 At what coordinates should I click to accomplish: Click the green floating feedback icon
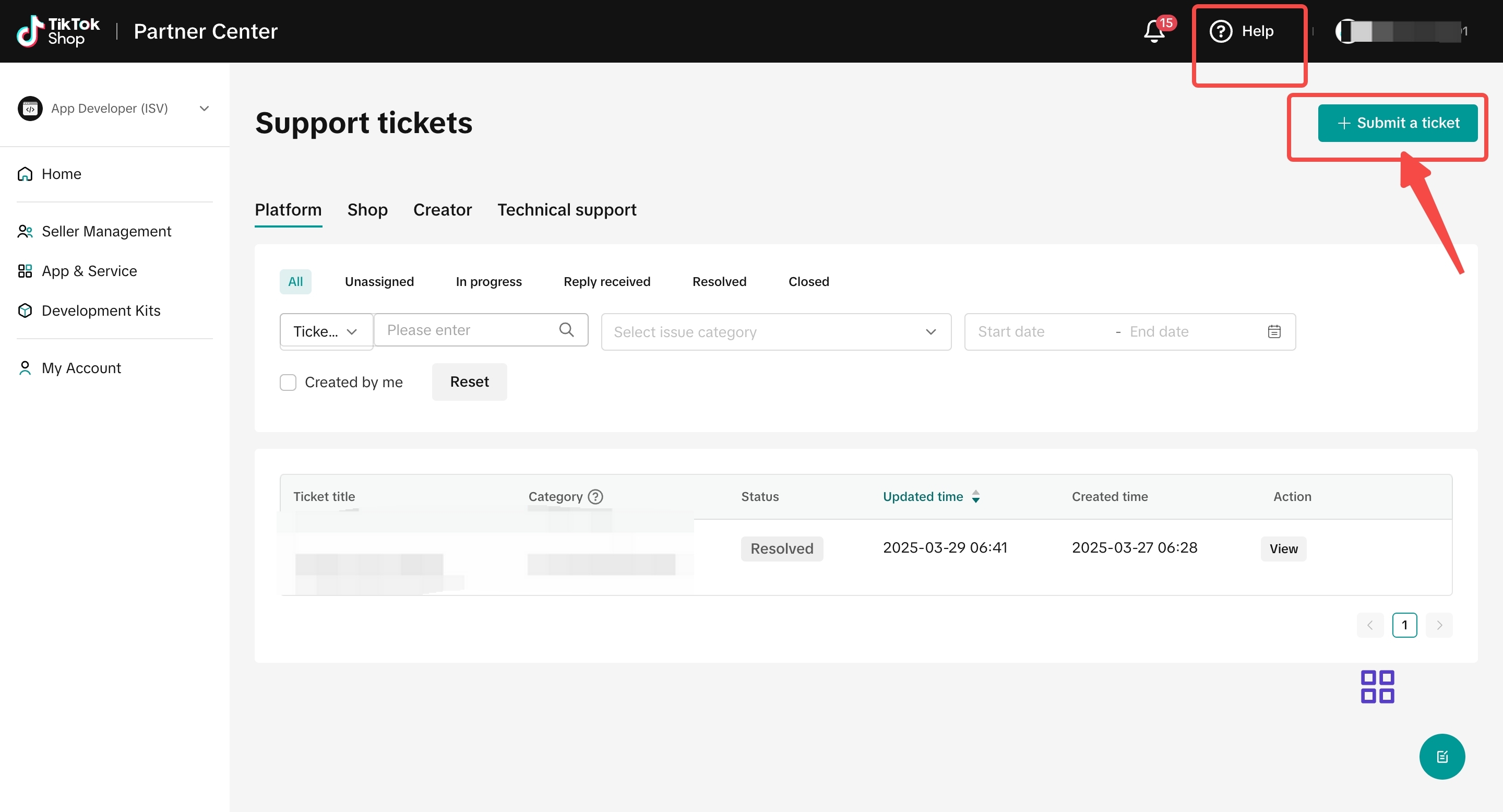point(1442,756)
